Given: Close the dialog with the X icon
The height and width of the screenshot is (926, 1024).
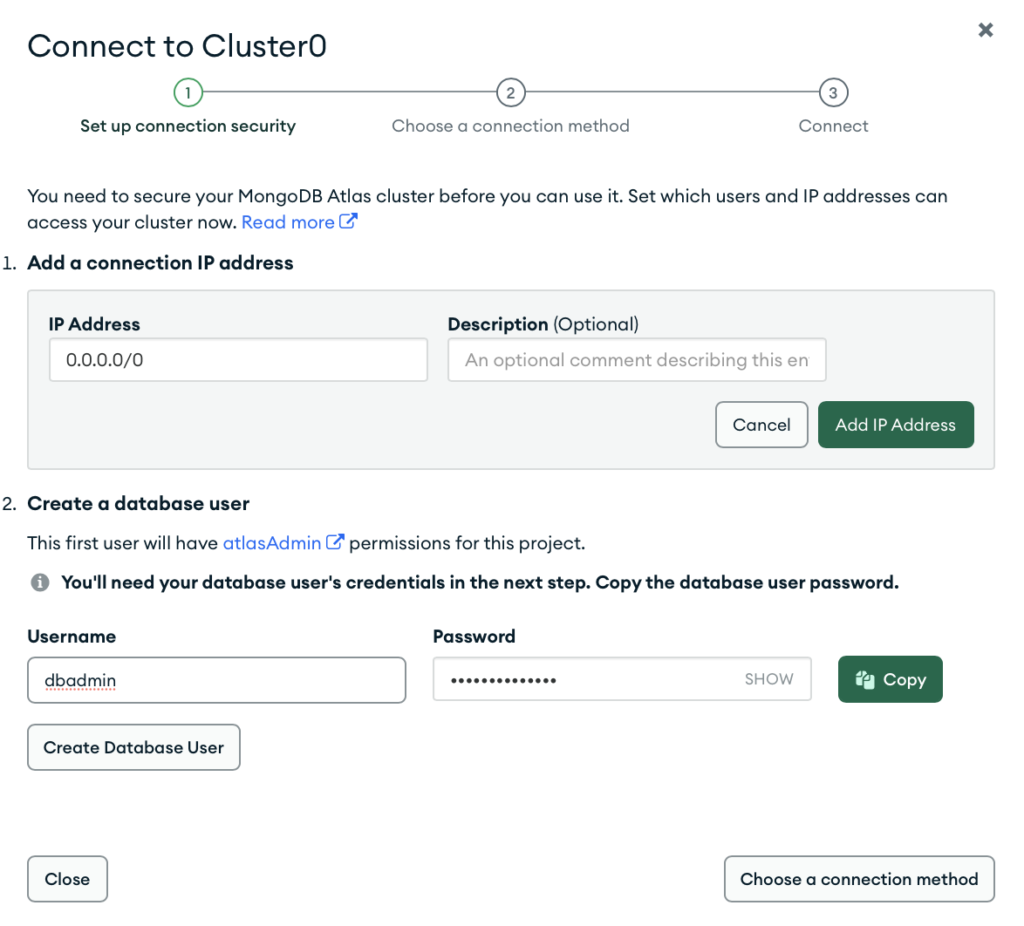Looking at the screenshot, I should tap(986, 30).
